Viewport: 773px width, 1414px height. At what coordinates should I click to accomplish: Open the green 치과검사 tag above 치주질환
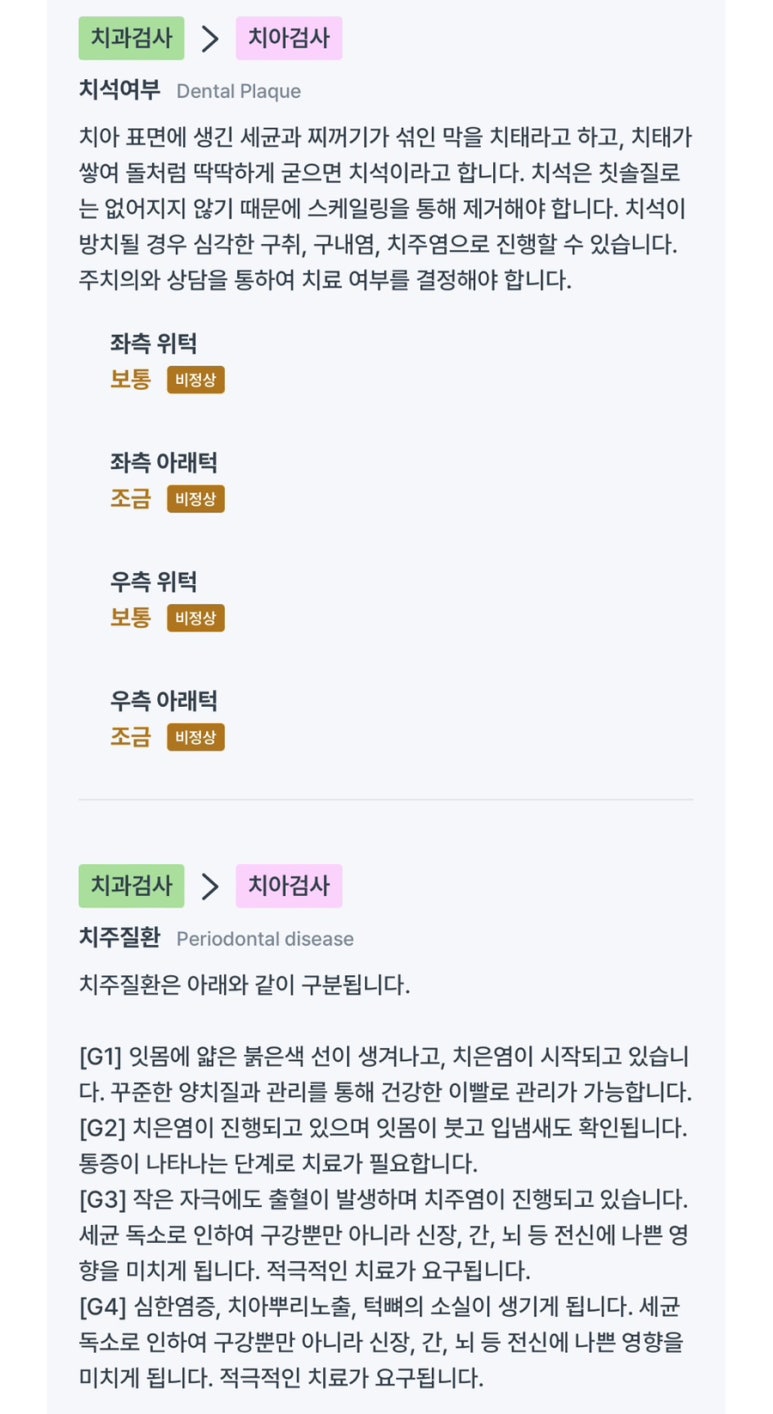coord(131,886)
